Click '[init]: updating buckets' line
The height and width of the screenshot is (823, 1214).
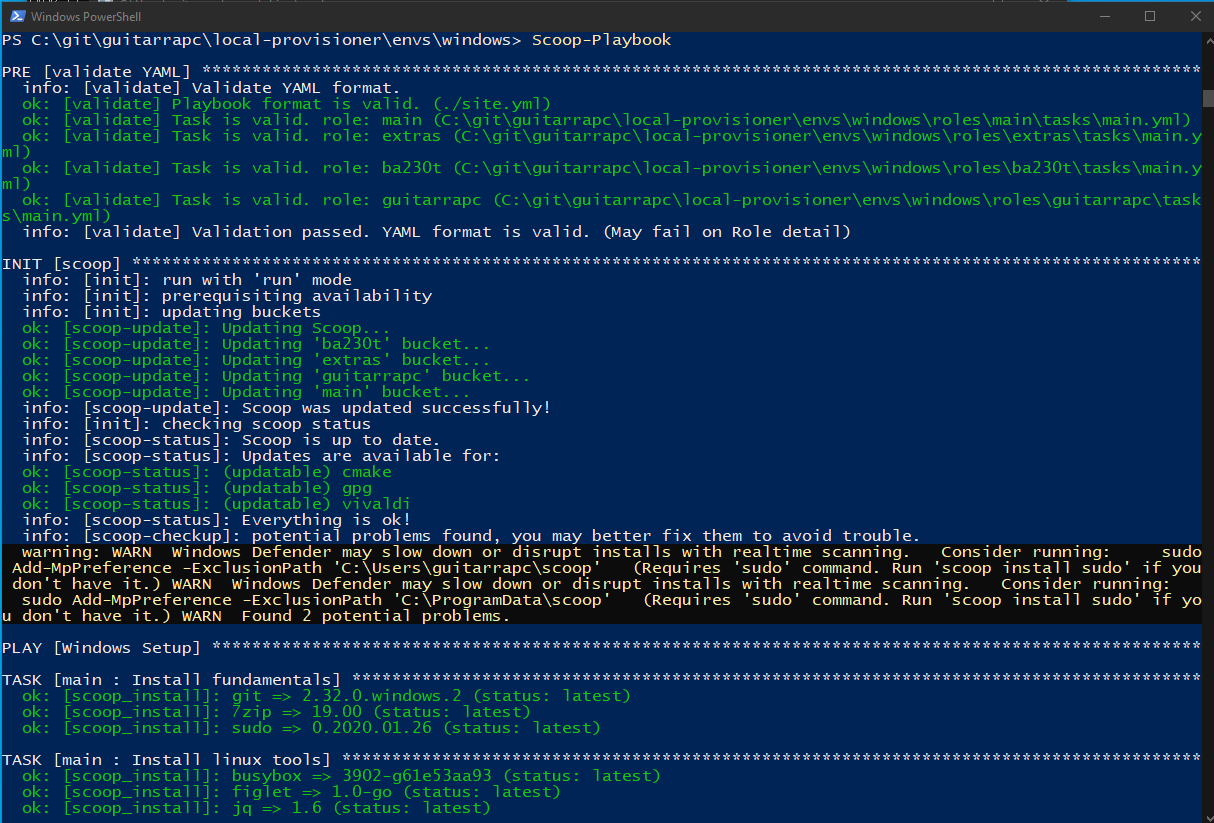coord(171,312)
